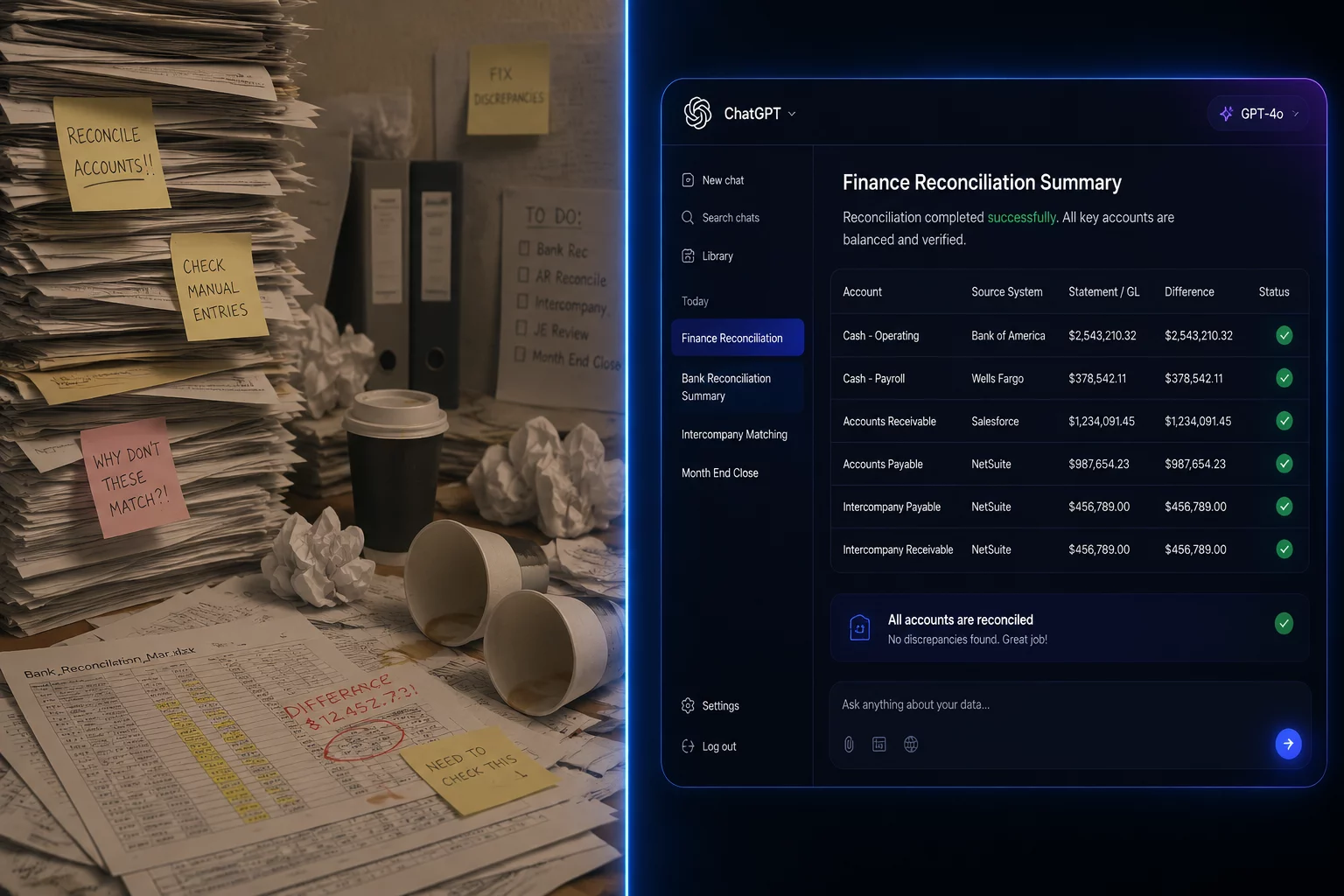
Task: Click Cash - Operating Statement value $2,543,210.32
Action: click(1102, 336)
